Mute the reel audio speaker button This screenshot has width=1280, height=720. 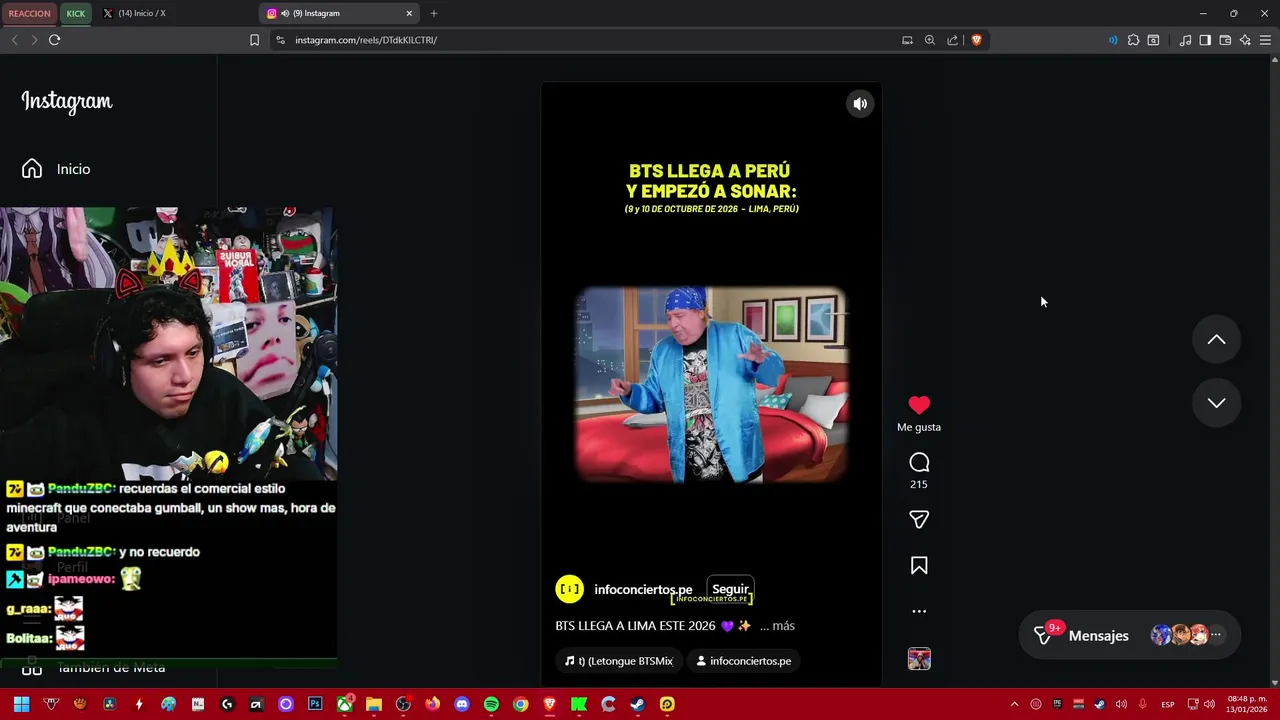coord(860,104)
